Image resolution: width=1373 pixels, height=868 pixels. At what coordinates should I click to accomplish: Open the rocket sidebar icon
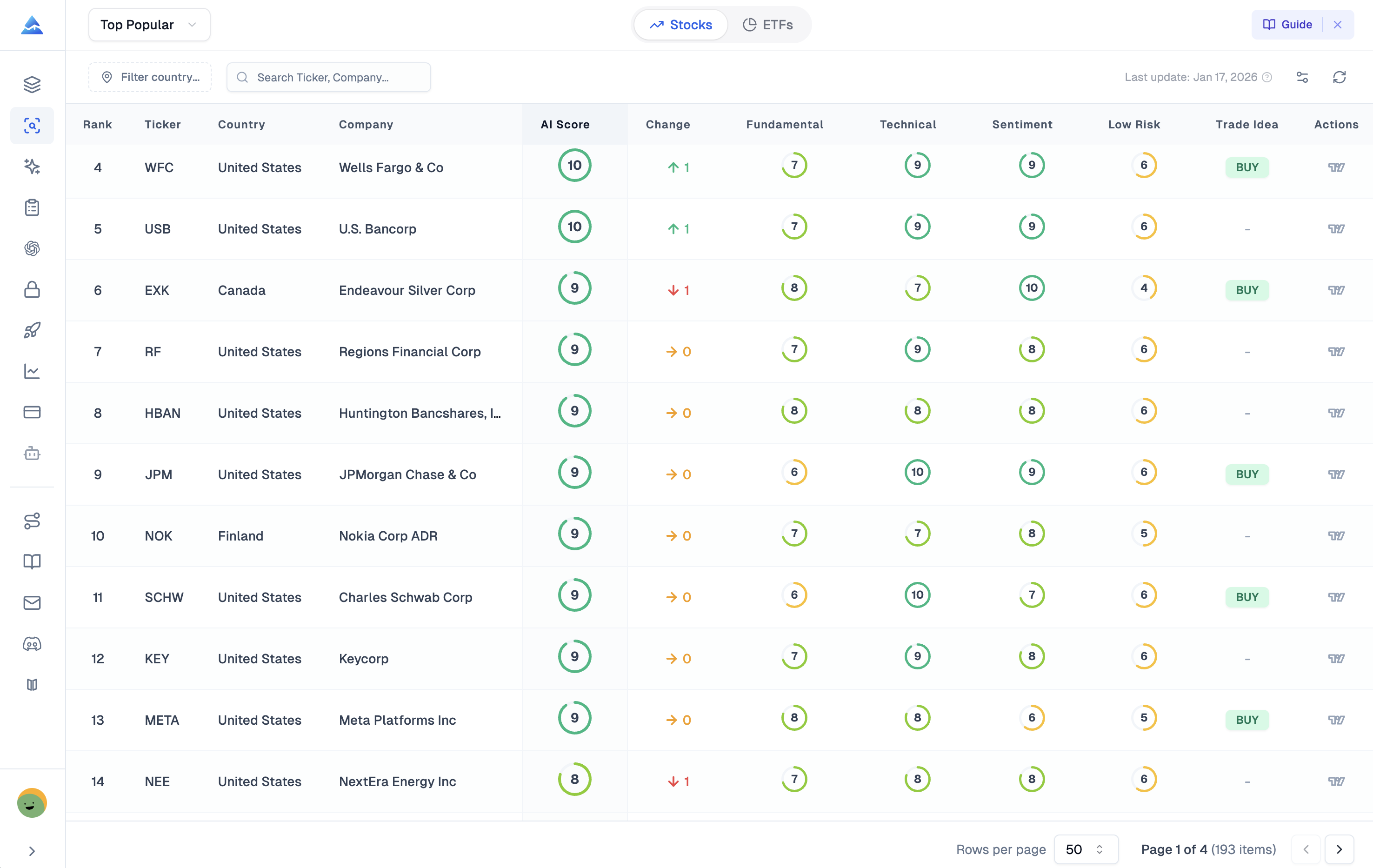pyautogui.click(x=32, y=330)
